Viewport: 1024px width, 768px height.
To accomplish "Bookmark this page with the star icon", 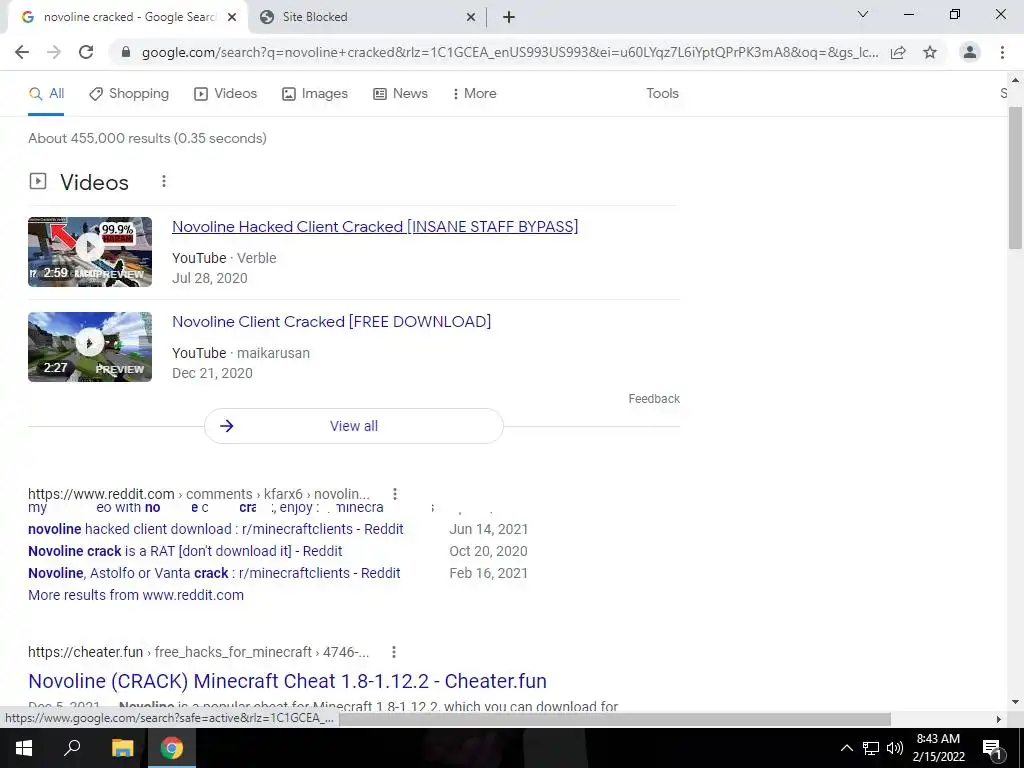I will pyautogui.click(x=930, y=52).
